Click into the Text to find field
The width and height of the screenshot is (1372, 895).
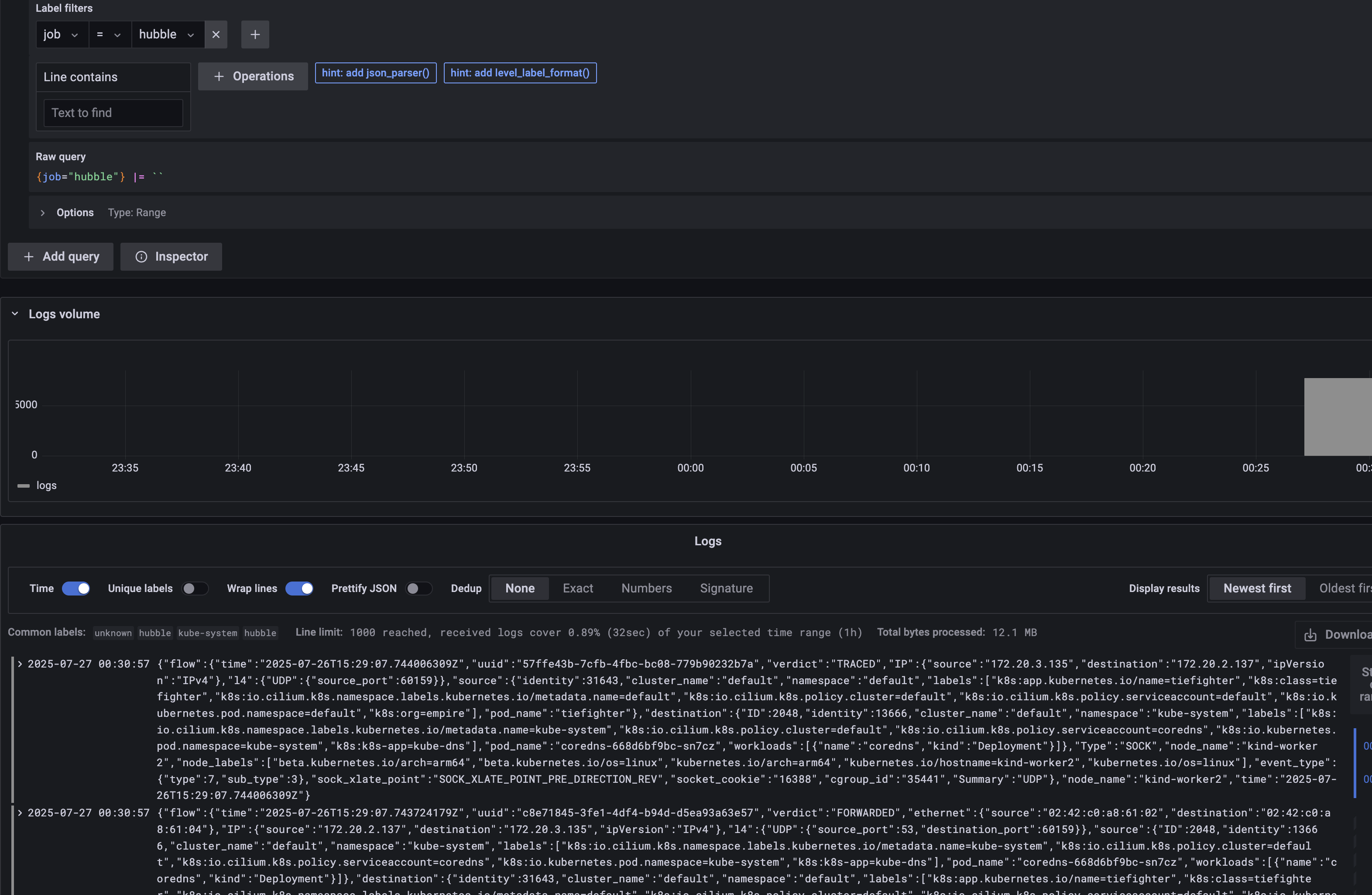tap(113, 113)
